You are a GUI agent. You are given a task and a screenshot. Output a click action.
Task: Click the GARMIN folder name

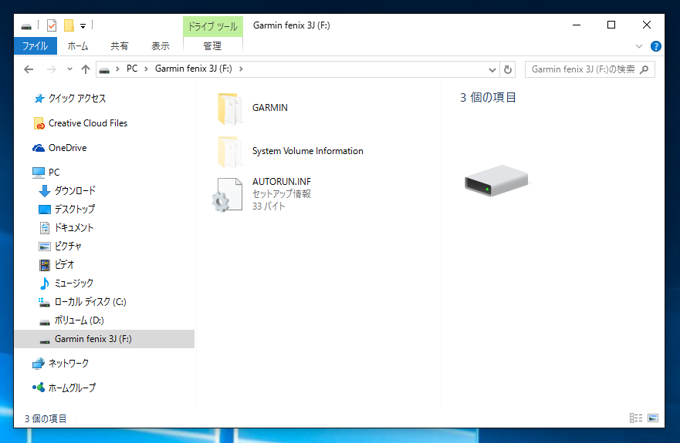tap(270, 107)
